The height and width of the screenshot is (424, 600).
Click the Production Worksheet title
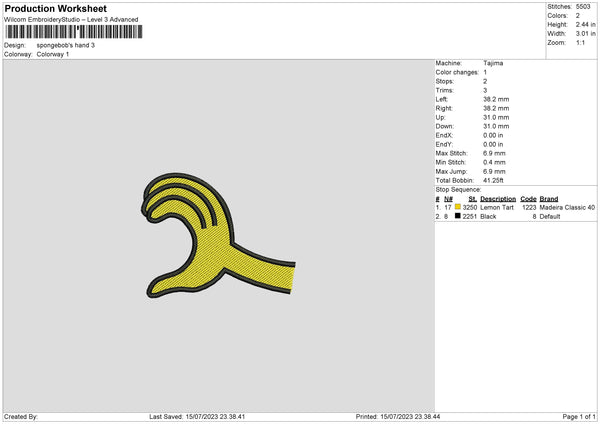pos(55,8)
